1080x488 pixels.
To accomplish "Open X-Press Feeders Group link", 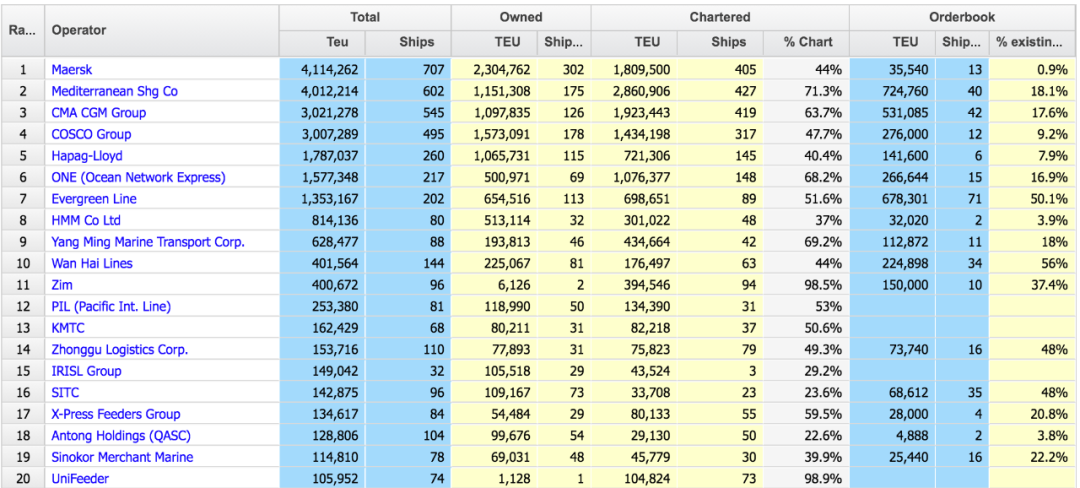I will coord(115,414).
